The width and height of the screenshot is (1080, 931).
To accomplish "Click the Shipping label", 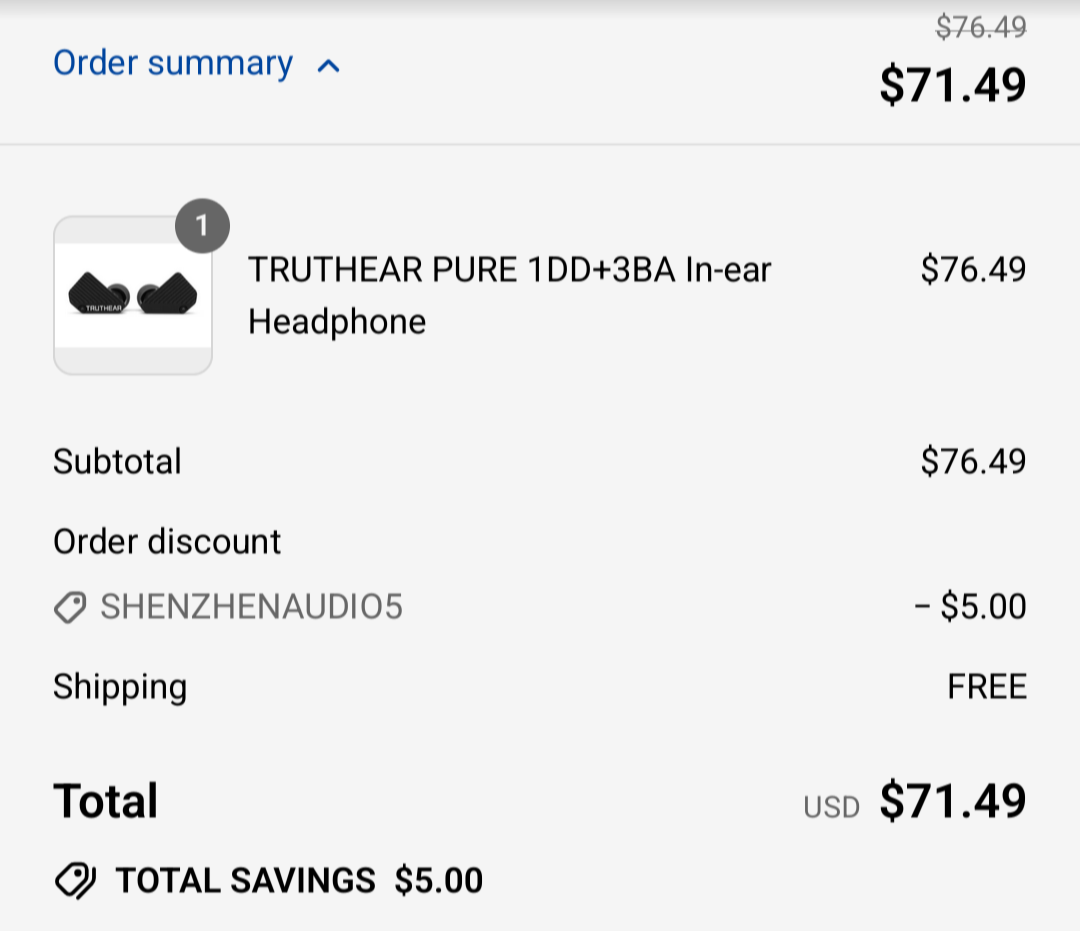I will 120,687.
